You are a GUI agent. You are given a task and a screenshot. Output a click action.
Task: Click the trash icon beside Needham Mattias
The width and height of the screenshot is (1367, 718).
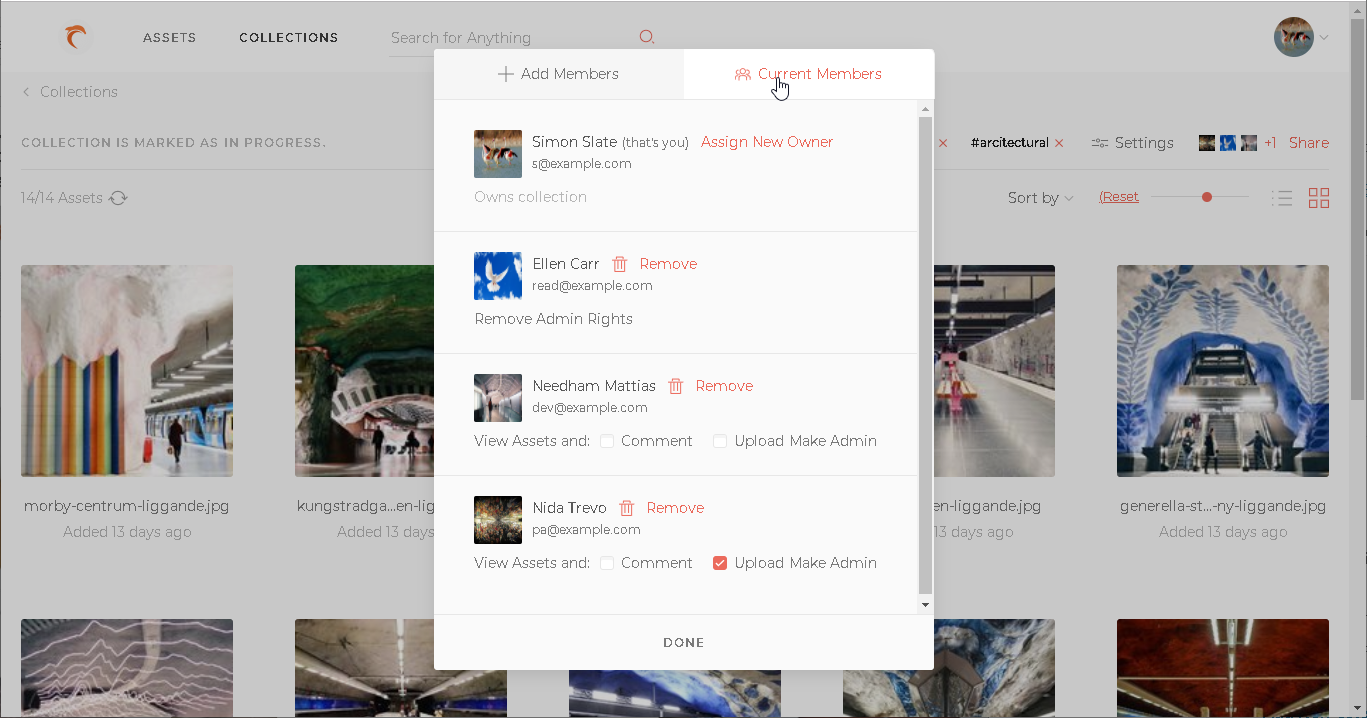(x=676, y=386)
